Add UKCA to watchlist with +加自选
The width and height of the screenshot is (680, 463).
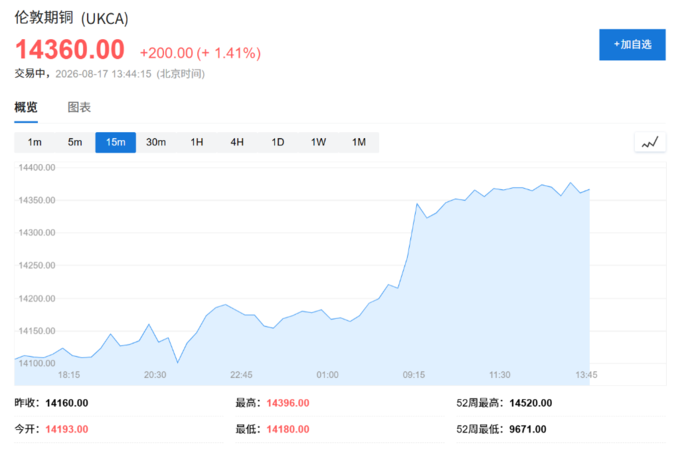[632, 45]
